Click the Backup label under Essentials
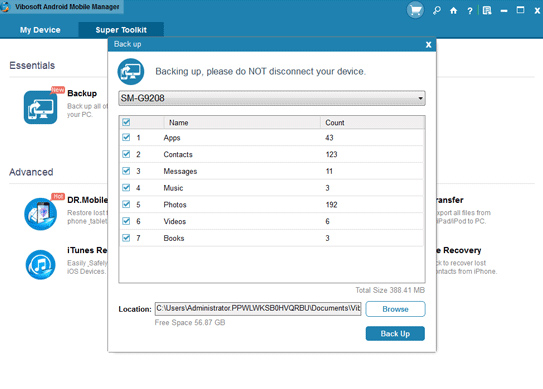This screenshot has height=389, width=543. point(82,93)
